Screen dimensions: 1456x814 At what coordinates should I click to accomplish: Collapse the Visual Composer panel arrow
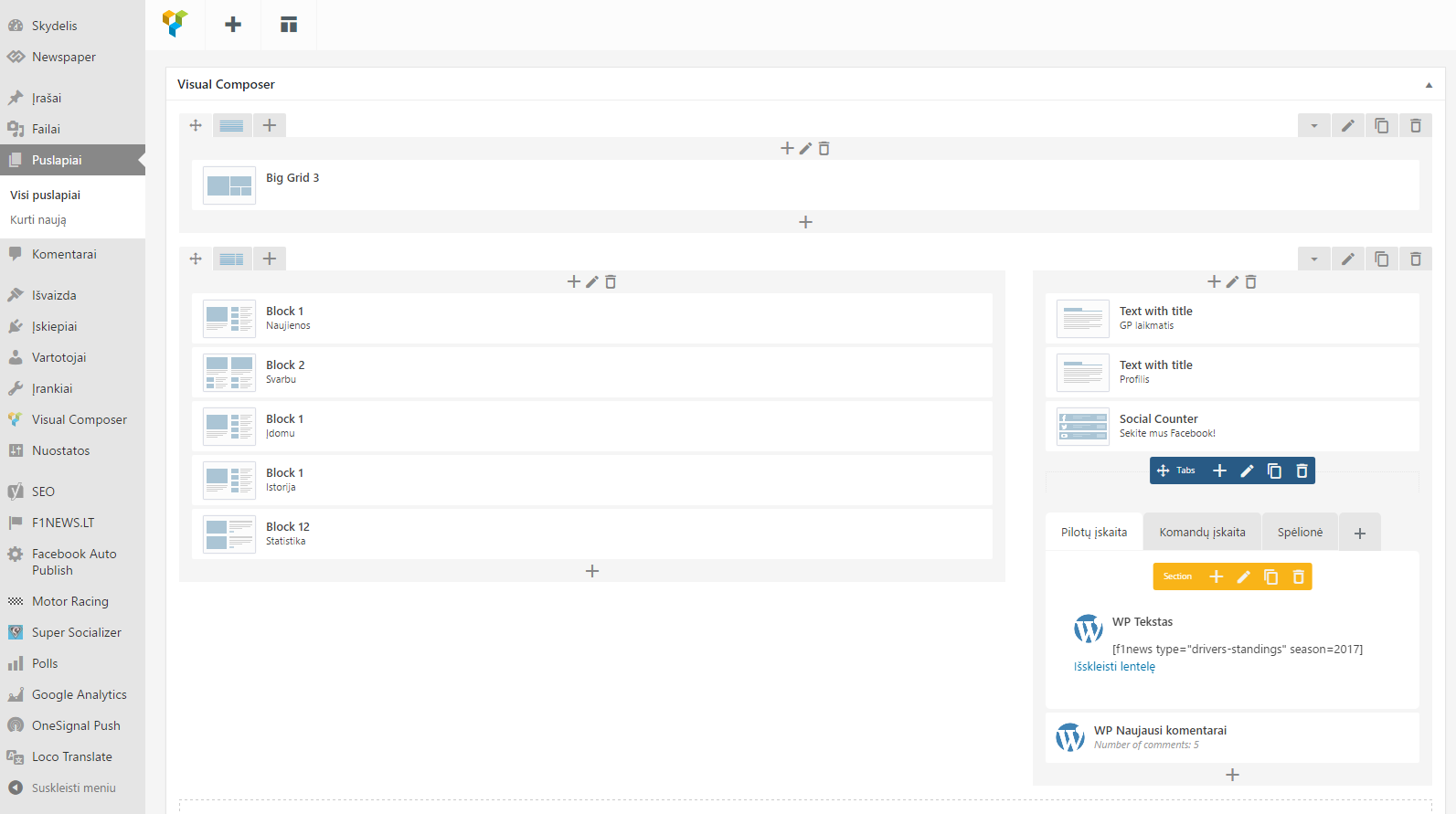tap(1429, 85)
